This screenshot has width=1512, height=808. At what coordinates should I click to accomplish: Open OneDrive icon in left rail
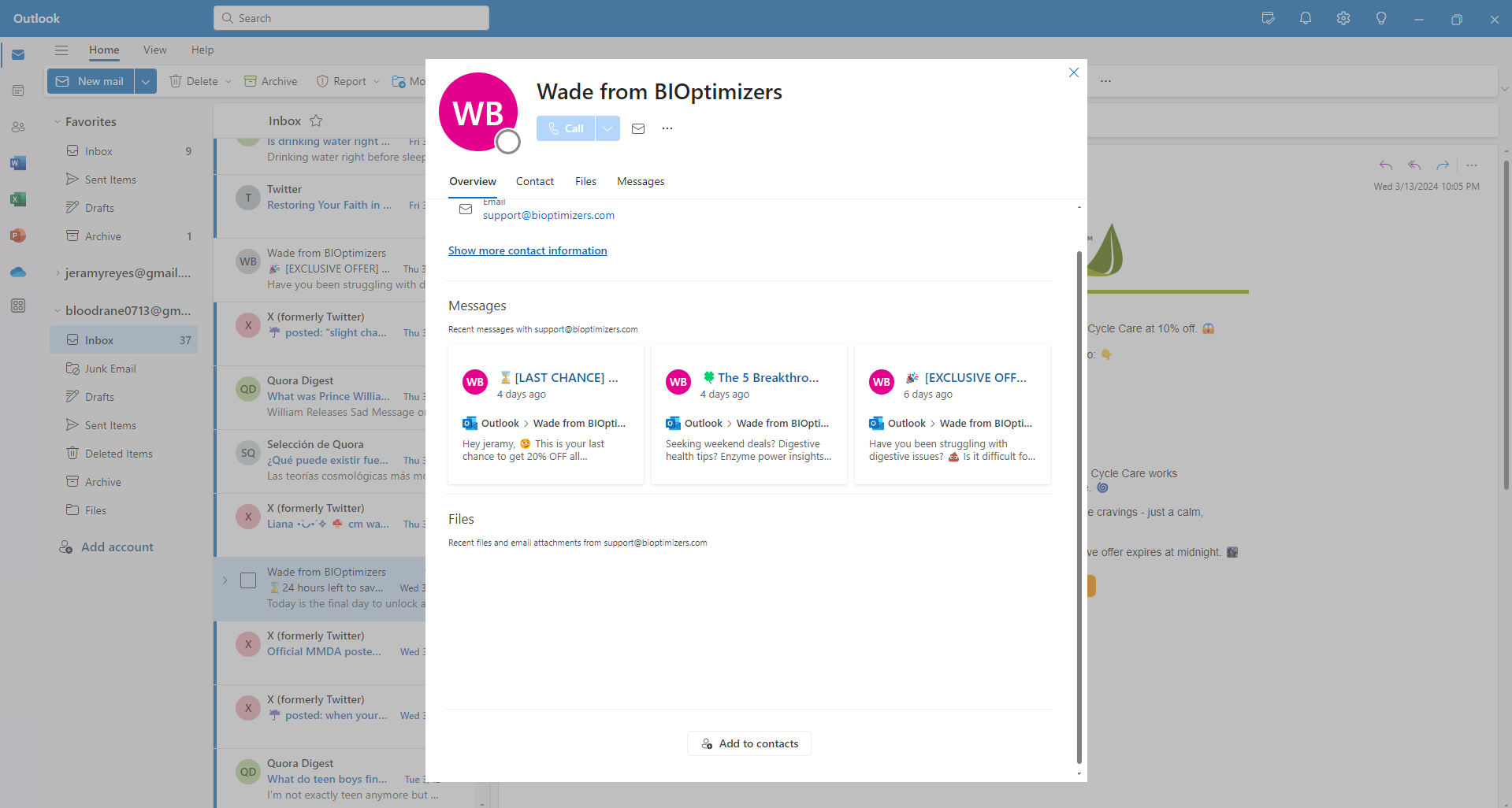point(18,272)
